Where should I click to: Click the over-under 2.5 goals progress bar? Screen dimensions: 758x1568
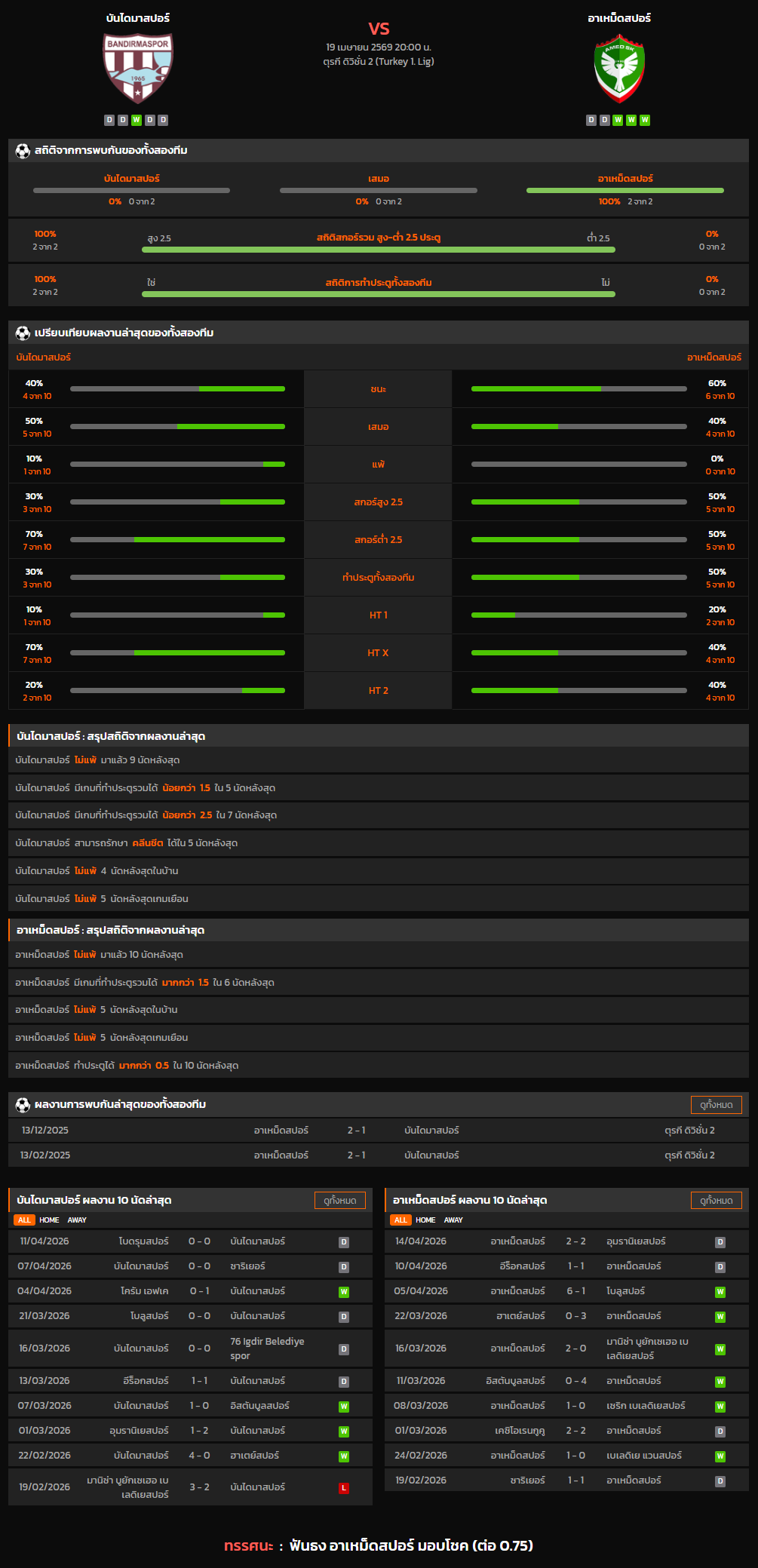(x=378, y=250)
